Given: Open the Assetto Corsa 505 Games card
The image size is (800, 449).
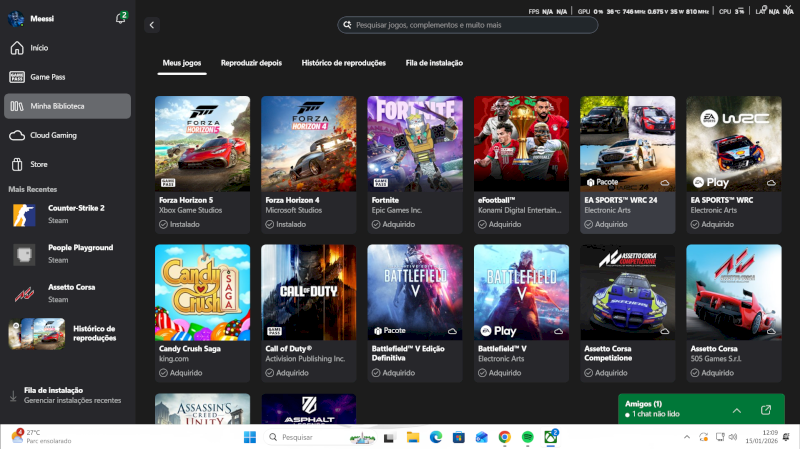Looking at the screenshot, I should pyautogui.click(x=734, y=313).
